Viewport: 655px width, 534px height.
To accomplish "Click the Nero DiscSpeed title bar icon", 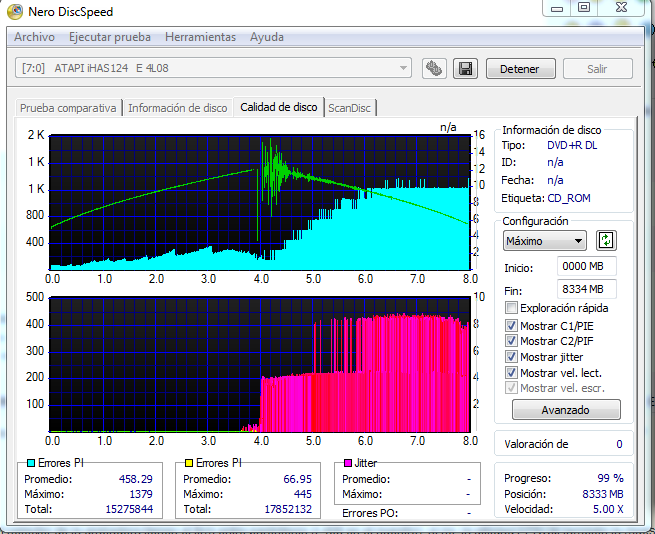I will point(15,11).
